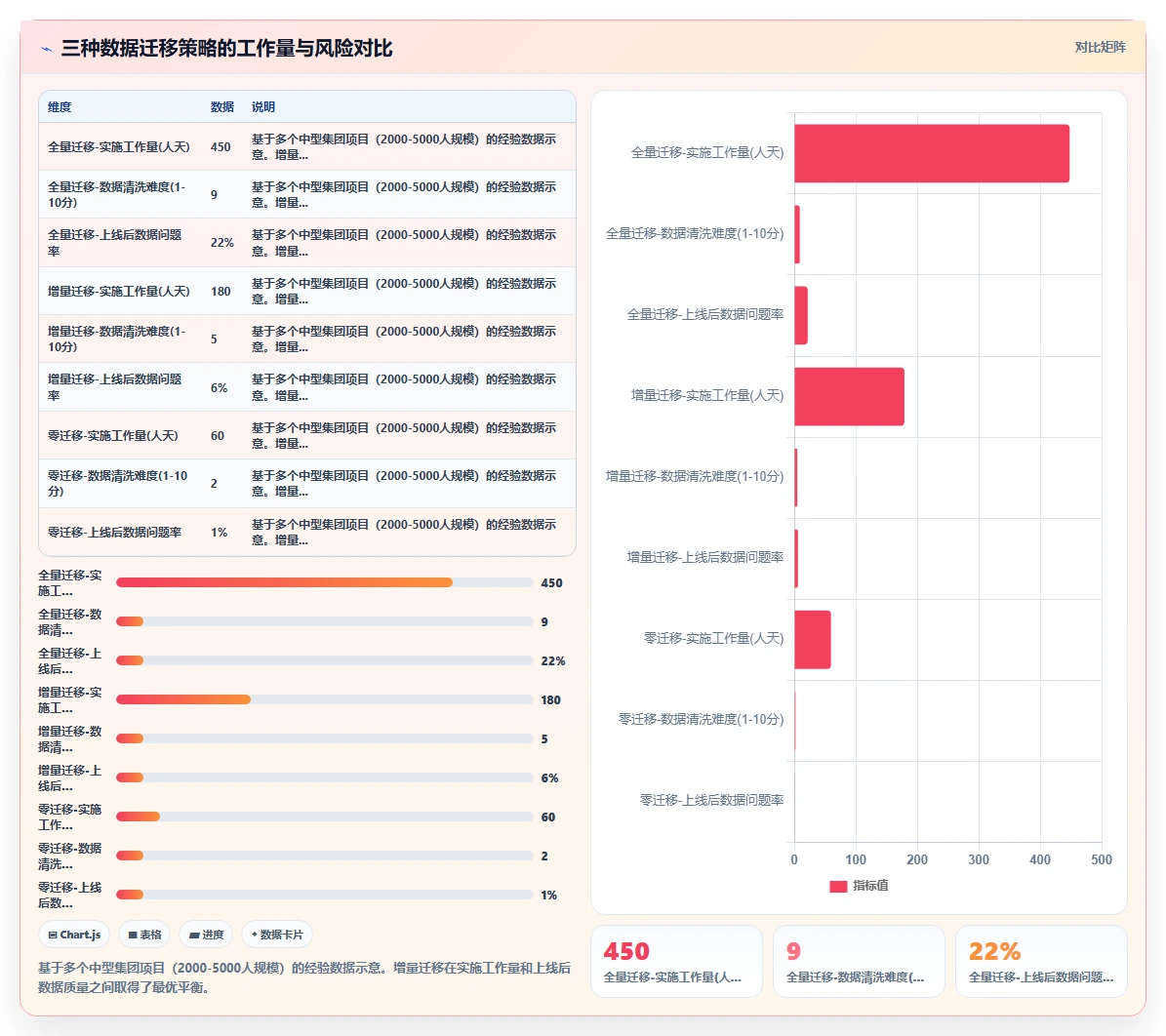
Task: Select table row 零迁移-实施工作量(人天)
Action: point(307,435)
